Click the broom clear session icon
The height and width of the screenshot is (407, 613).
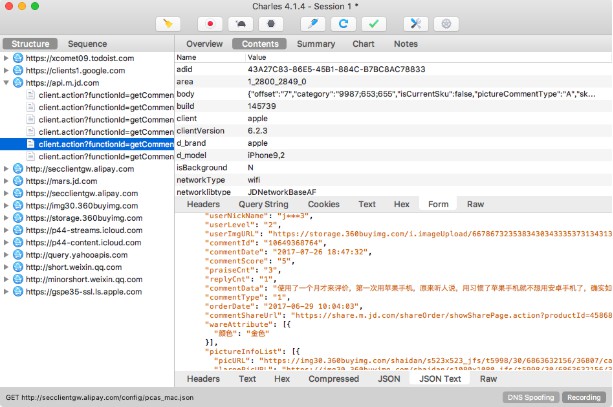[168, 24]
